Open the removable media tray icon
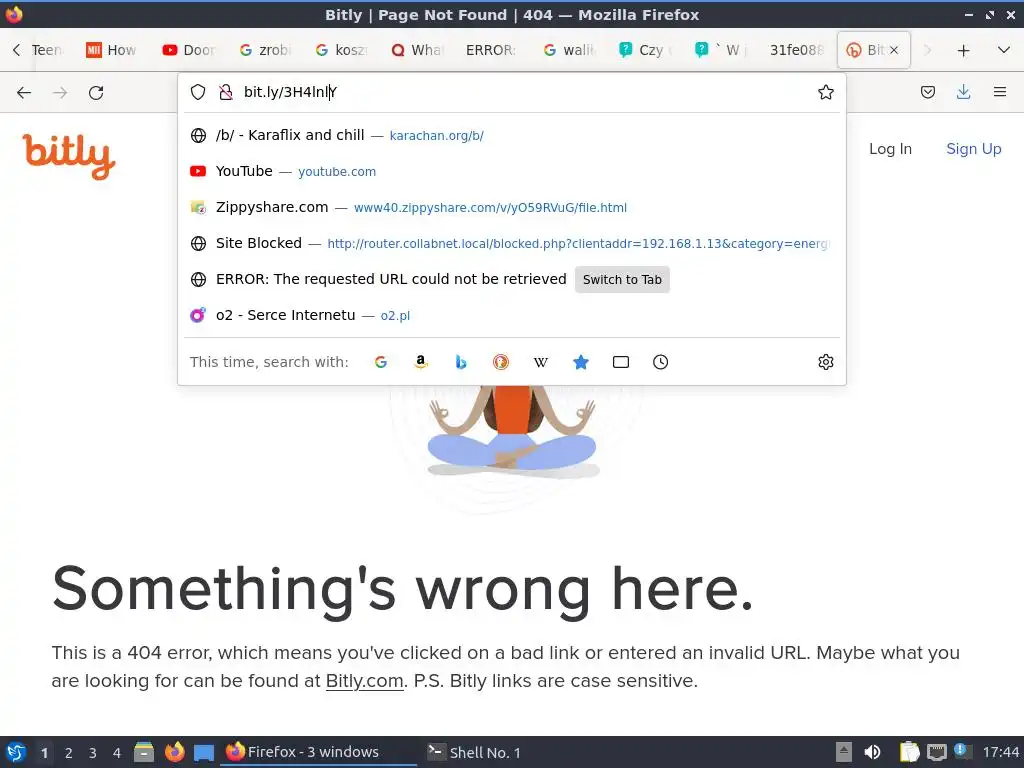The image size is (1024, 768). coord(844,752)
